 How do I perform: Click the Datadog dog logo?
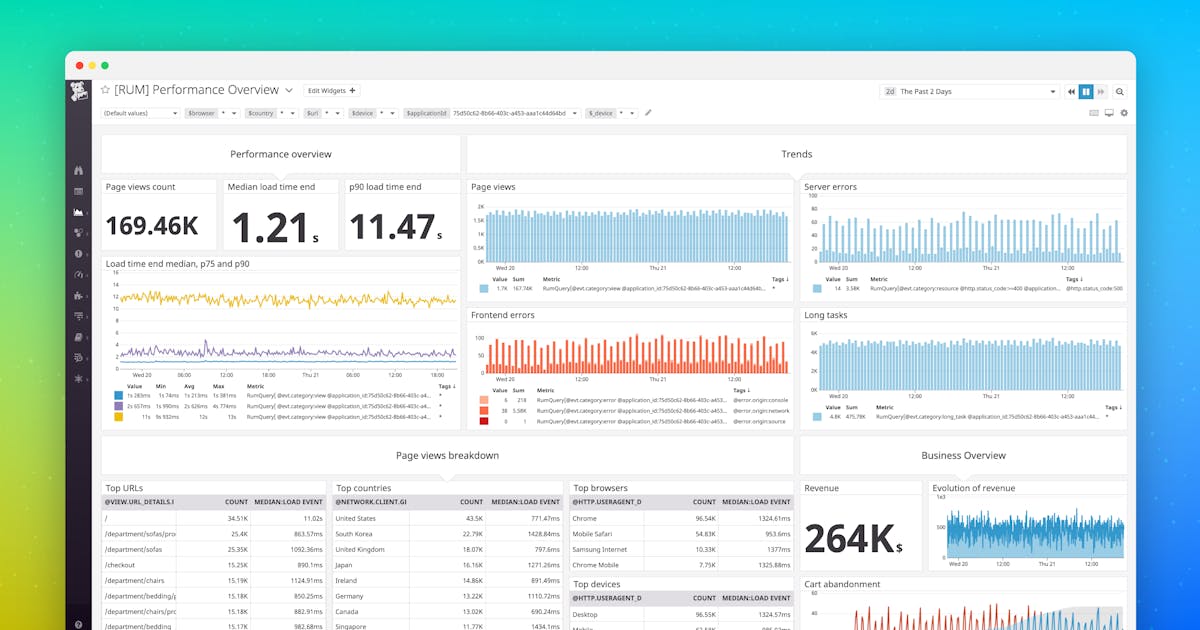coord(79,92)
